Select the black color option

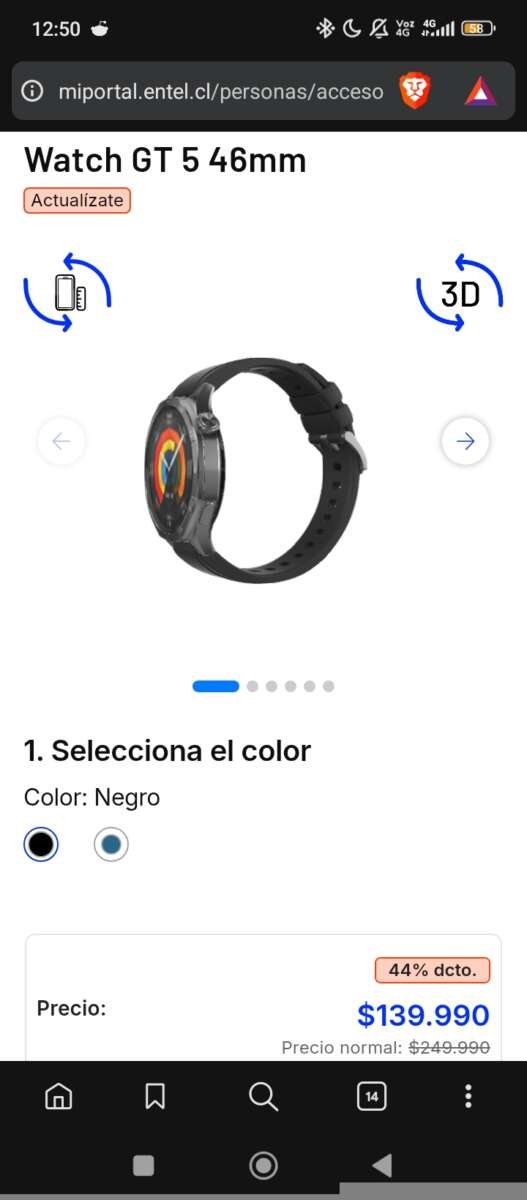[x=41, y=845]
